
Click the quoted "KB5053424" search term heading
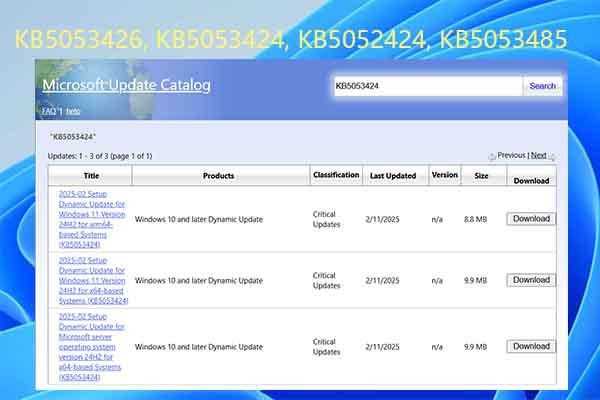coord(73,137)
